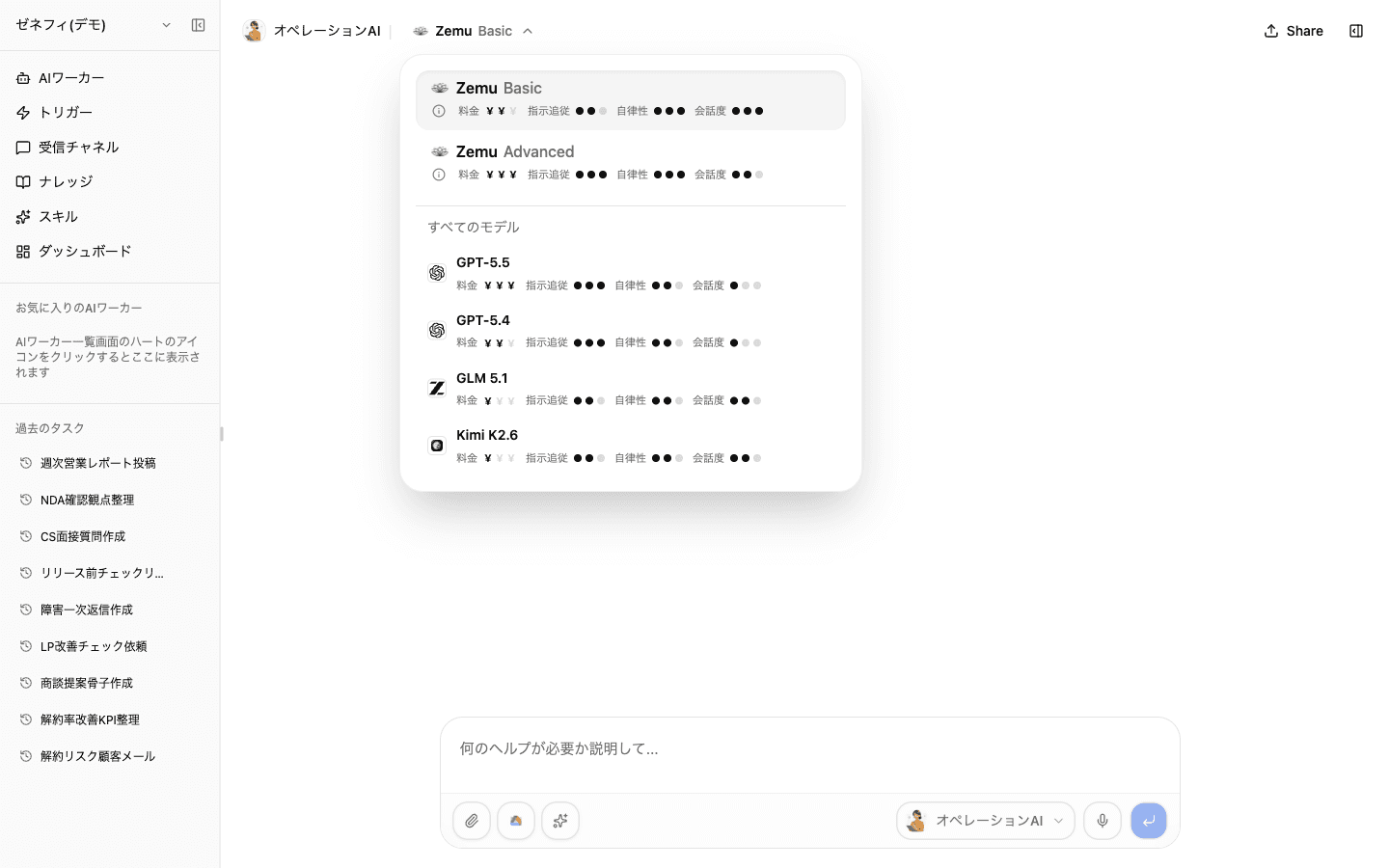Click the sparkle skills icon in the chat box
Viewport: 1389px width, 868px height.
560,821
